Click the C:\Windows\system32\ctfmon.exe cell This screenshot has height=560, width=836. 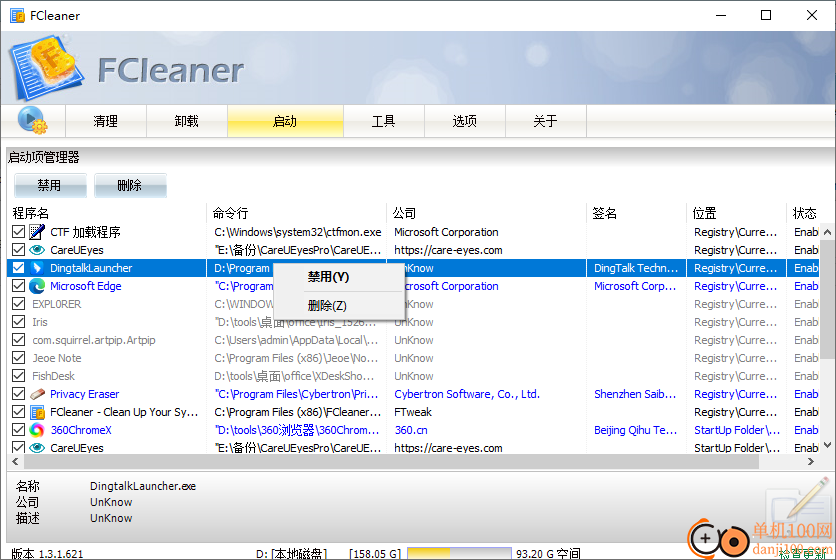click(298, 232)
